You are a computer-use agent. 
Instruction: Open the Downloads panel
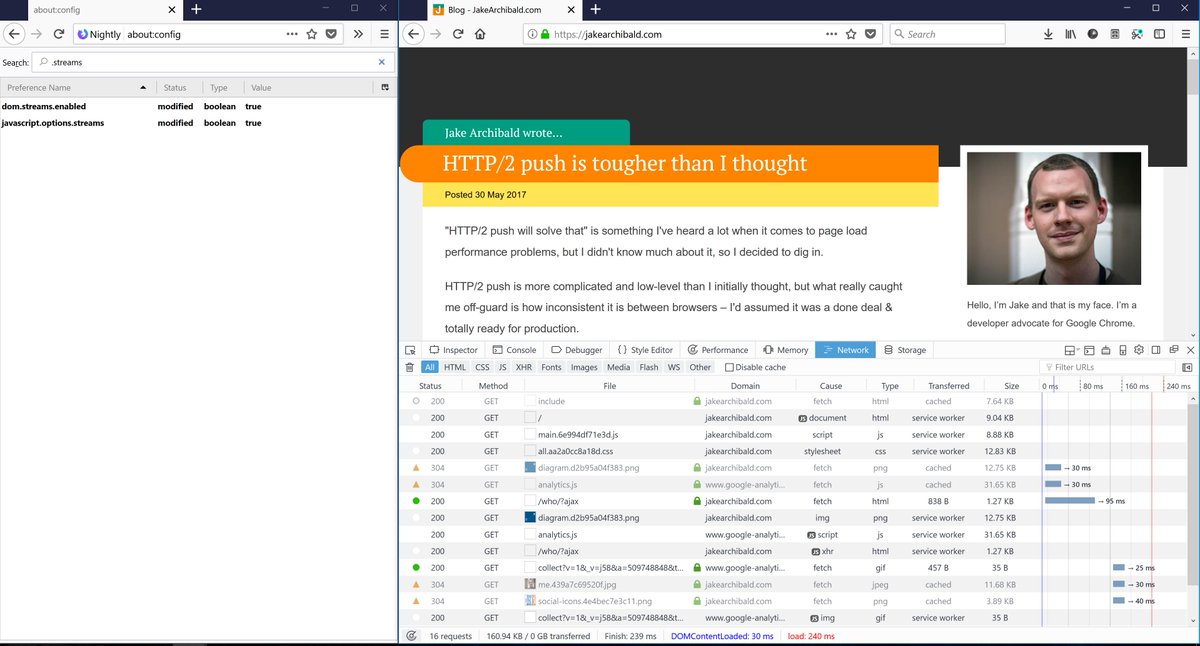point(1047,33)
